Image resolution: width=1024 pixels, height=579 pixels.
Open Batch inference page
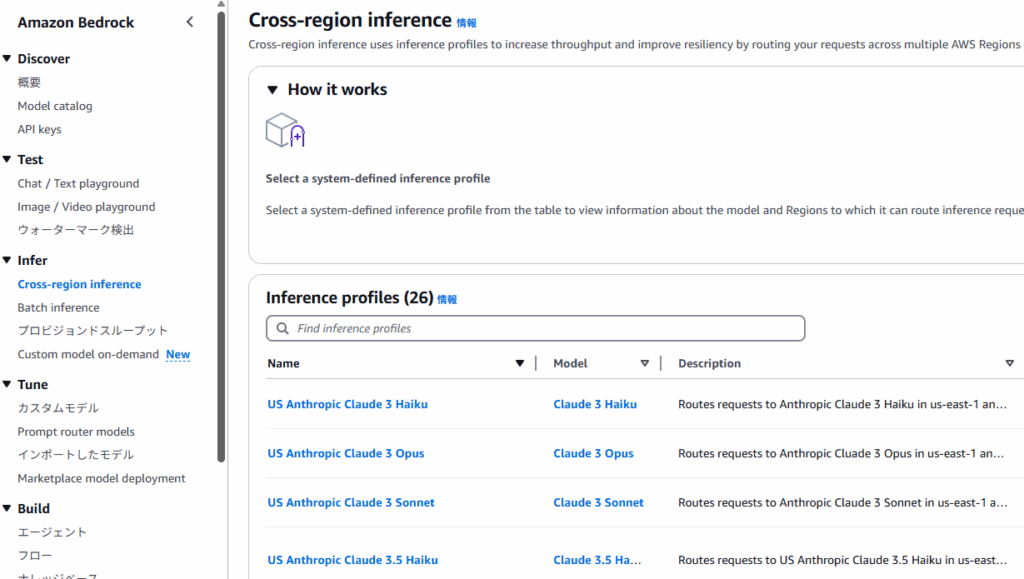coord(59,307)
